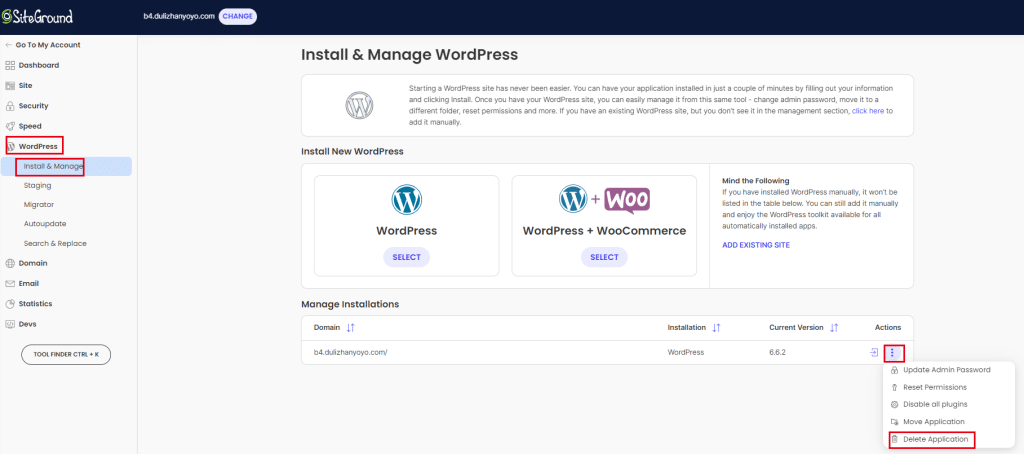Image resolution: width=1024 pixels, height=454 pixels.
Task: Choose Update Admin Password from actions menu
Action: (948, 370)
